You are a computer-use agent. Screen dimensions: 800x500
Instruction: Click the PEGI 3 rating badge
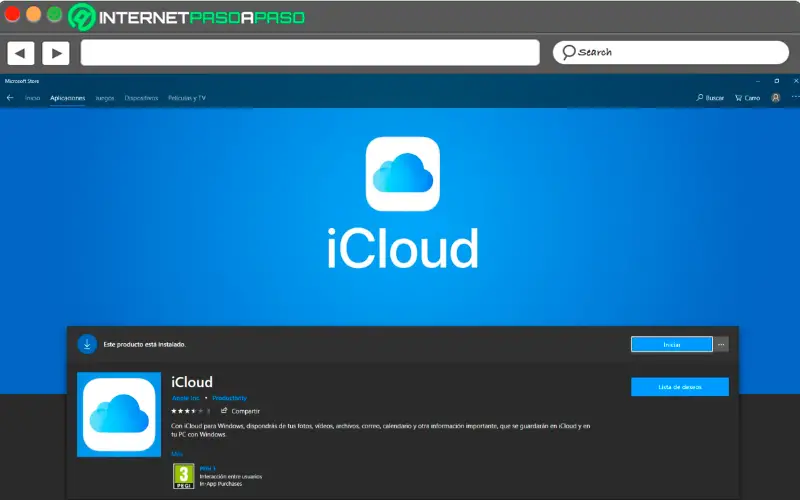coord(184,476)
